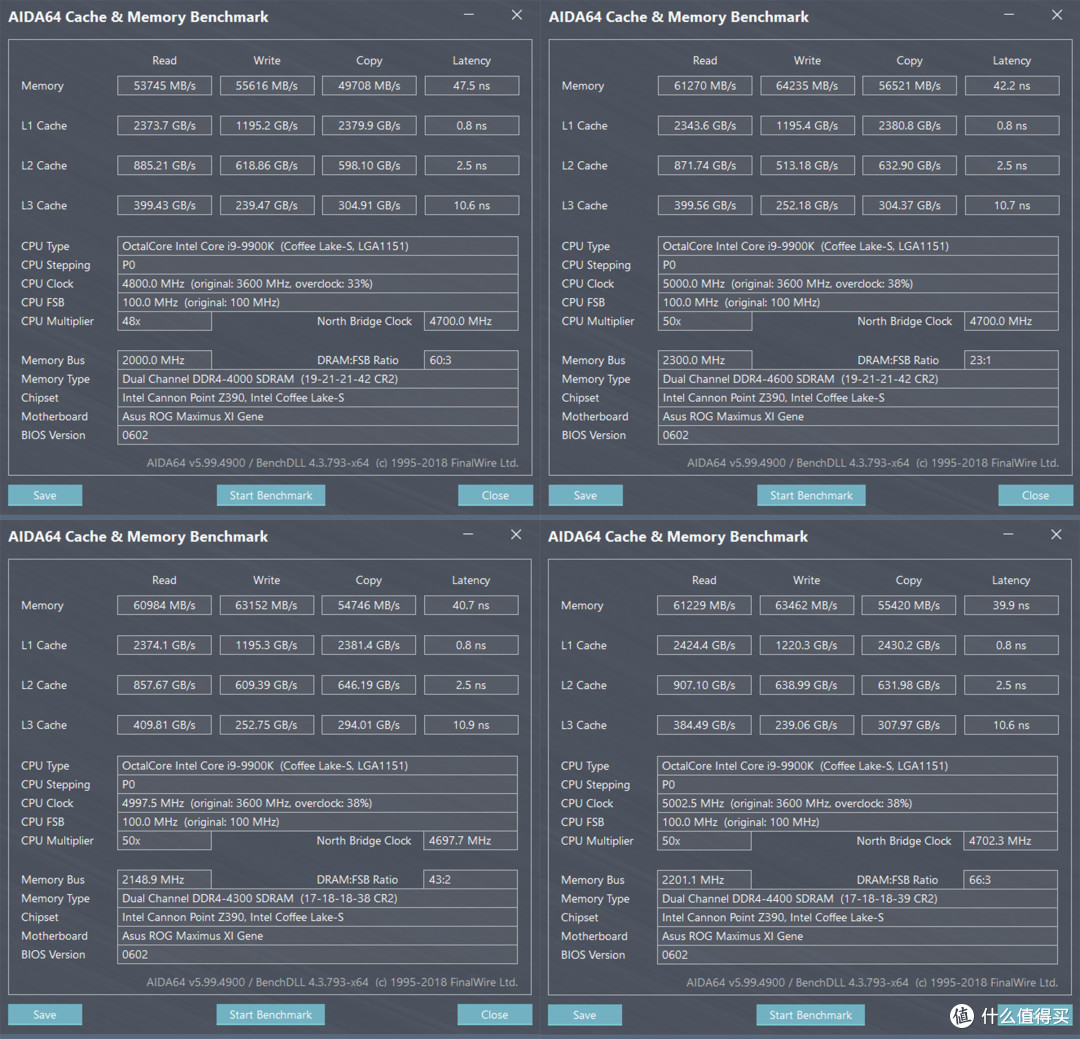Close the DDR4-4300 window via title bar X

[516, 535]
